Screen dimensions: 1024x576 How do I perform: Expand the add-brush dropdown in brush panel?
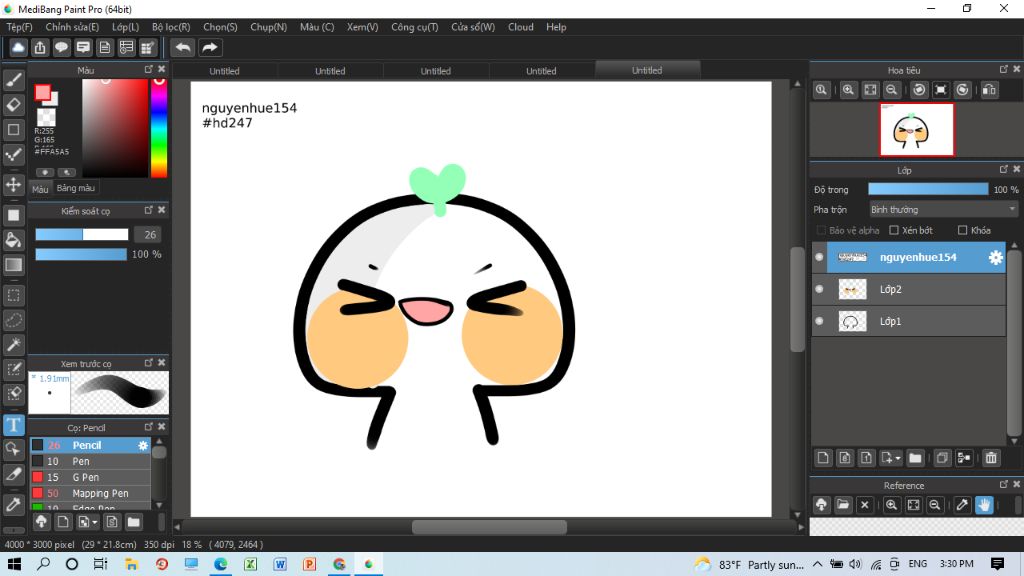tap(95, 522)
